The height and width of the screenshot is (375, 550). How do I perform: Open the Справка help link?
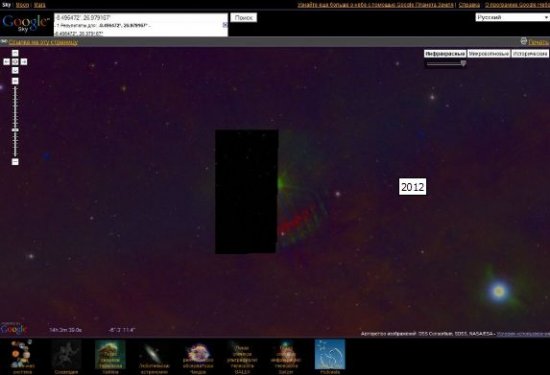[469, 5]
